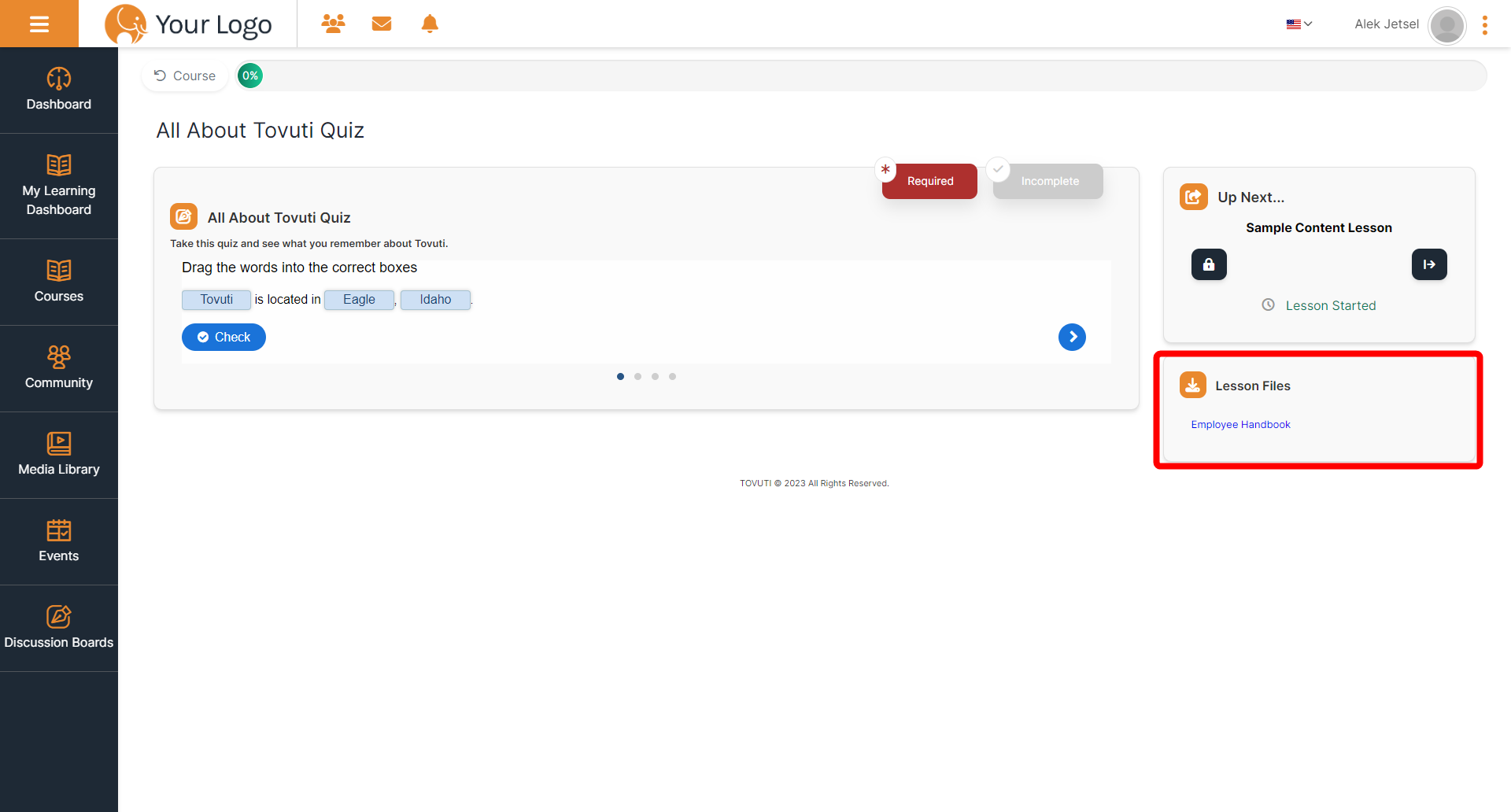Click the All About Tovuti Quiz heading
This screenshot has height=812, width=1511.
tap(260, 131)
